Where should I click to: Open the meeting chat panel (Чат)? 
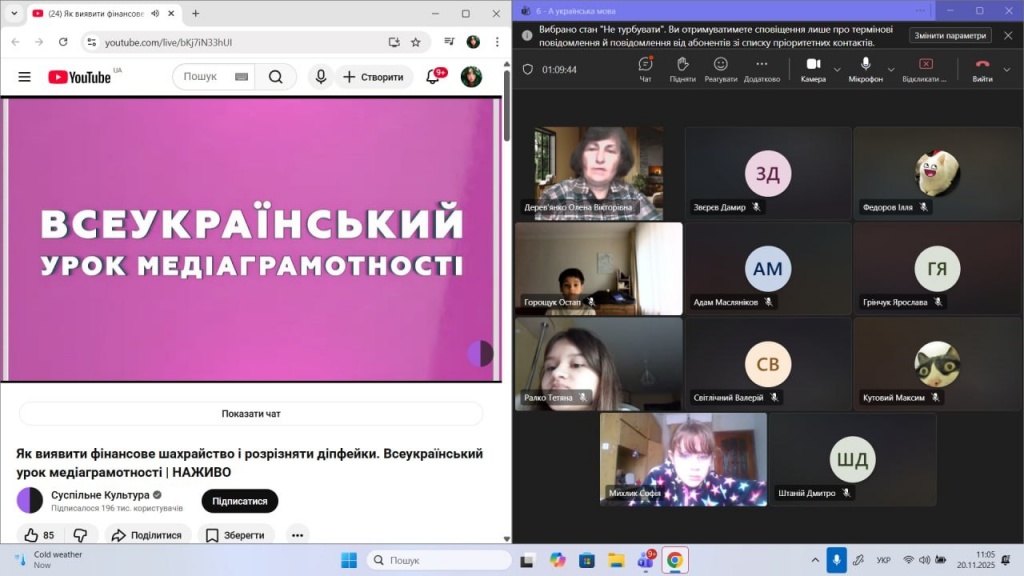644,64
